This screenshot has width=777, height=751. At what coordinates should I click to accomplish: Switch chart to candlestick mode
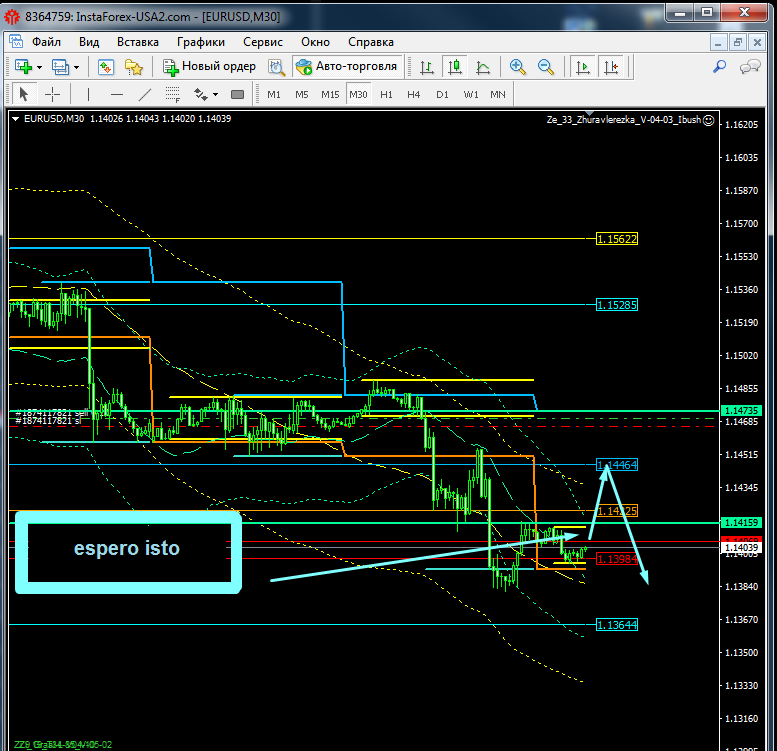point(455,67)
